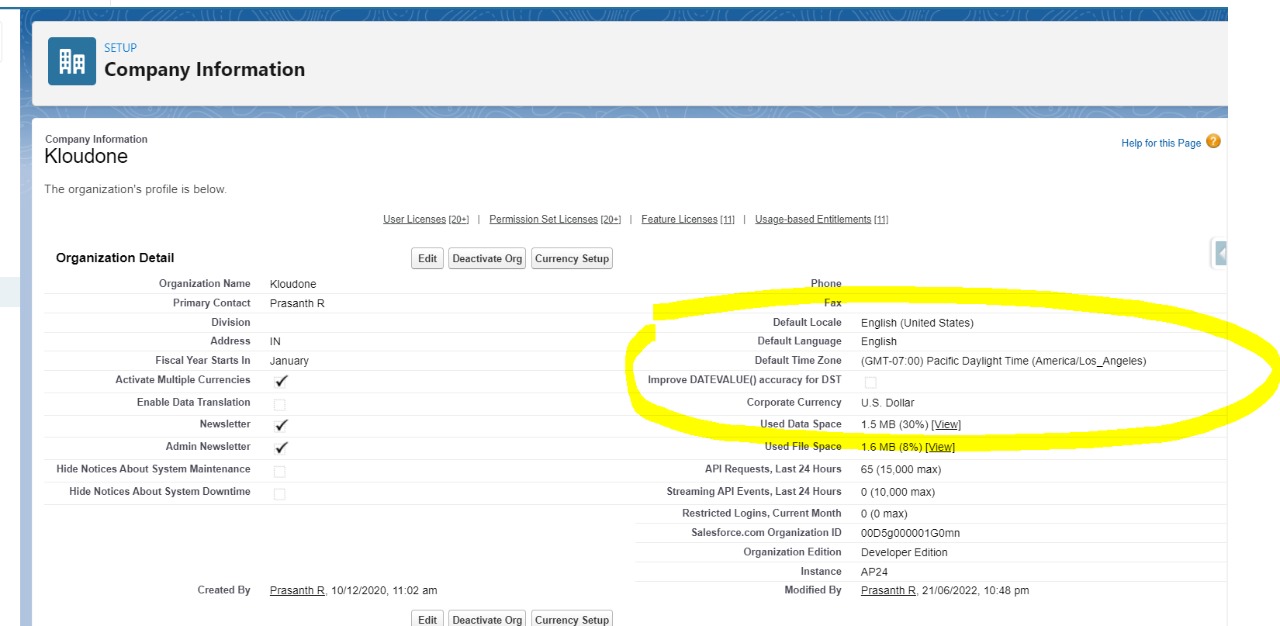This screenshot has width=1280, height=626.
Task: Click Primary Contact value Prasanth R
Action: click(x=297, y=303)
